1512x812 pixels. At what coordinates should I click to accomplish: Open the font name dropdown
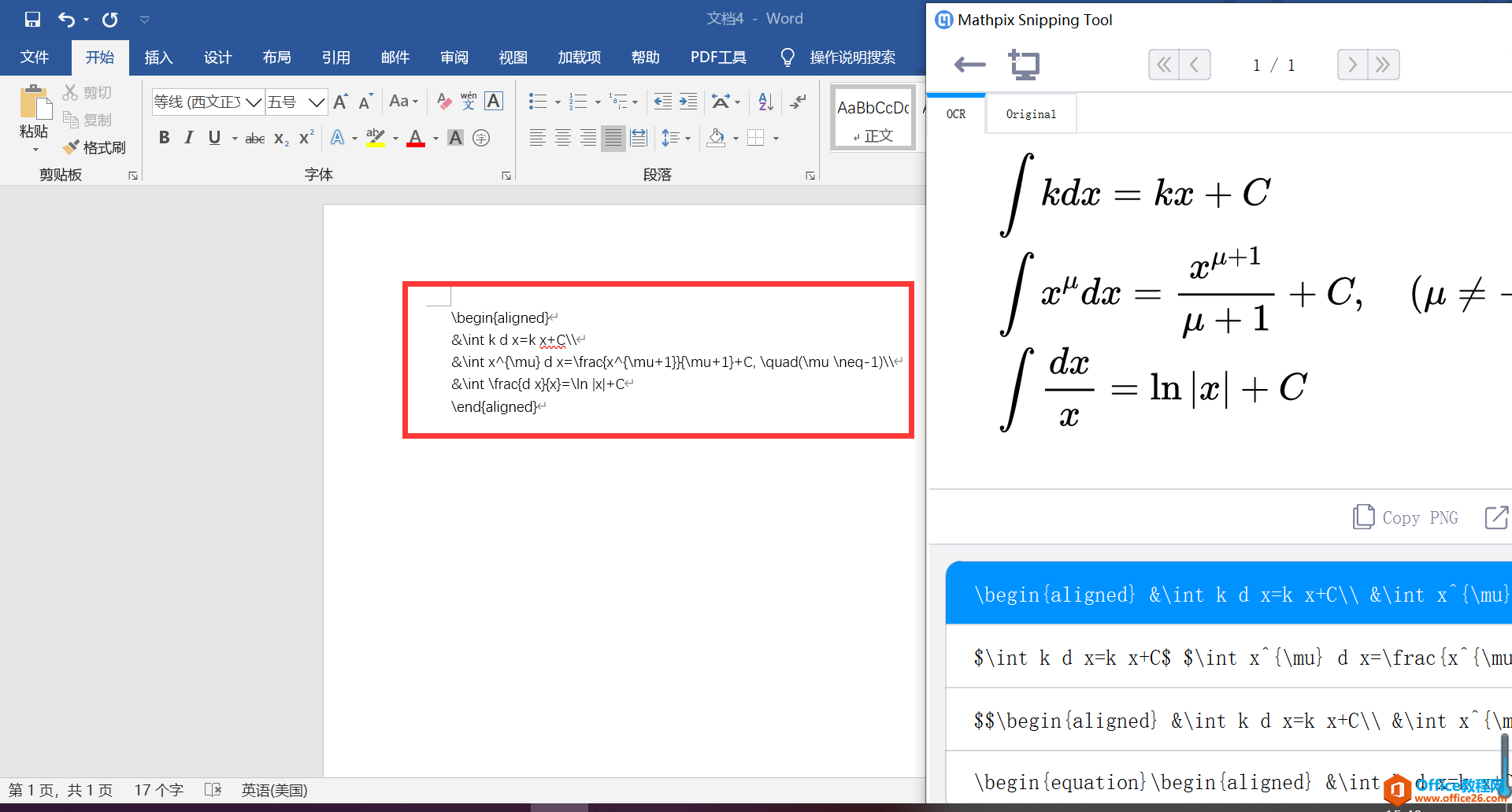(253, 102)
